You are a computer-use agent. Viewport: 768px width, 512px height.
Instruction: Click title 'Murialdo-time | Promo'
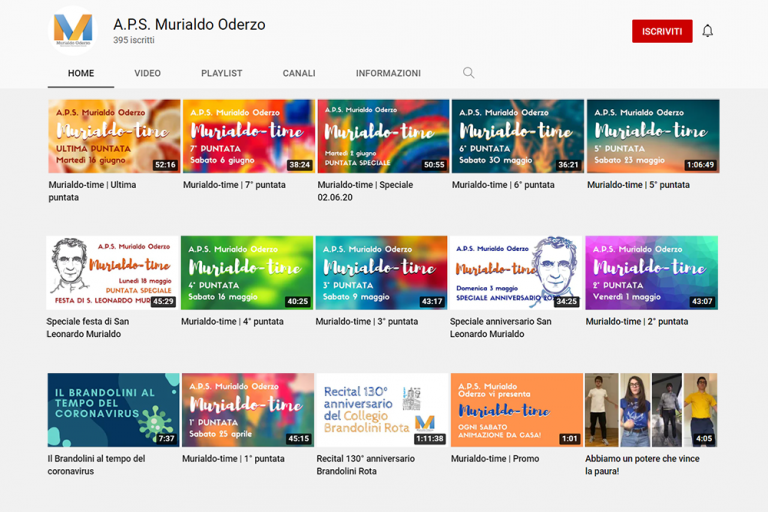[x=495, y=459]
